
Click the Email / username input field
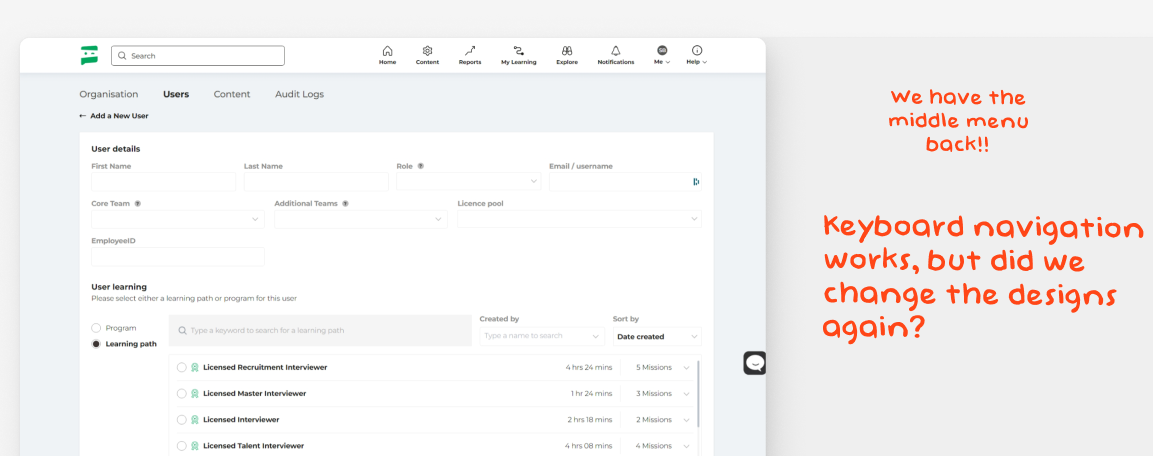click(625, 182)
